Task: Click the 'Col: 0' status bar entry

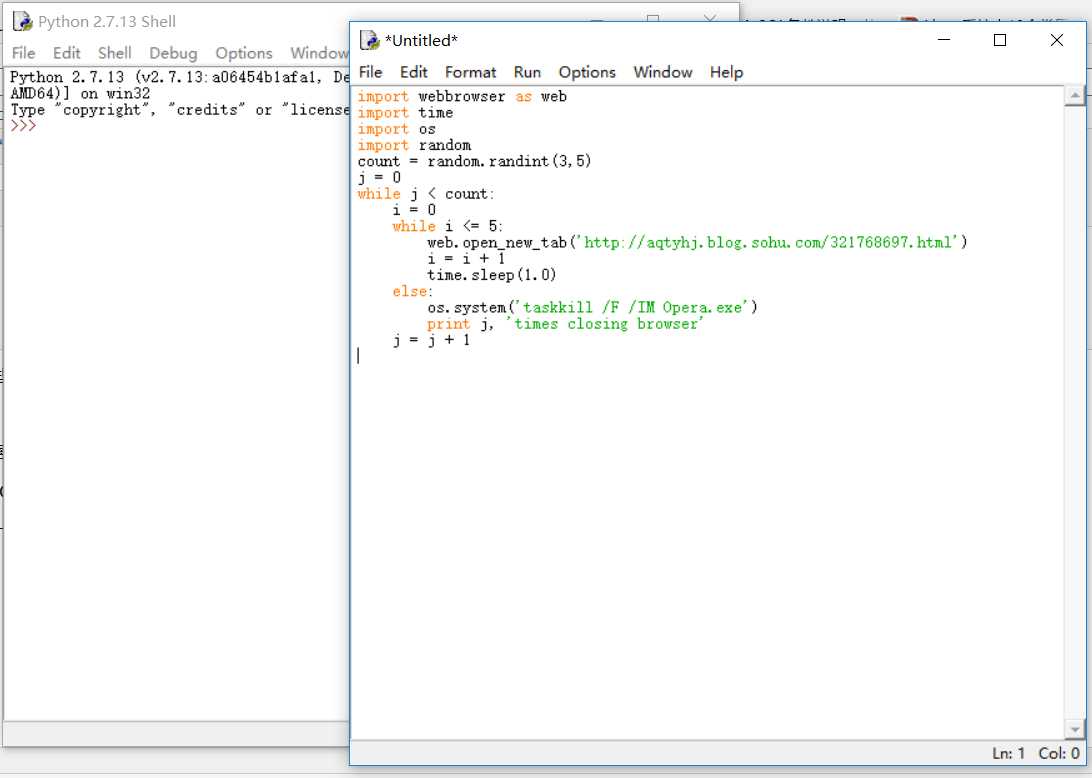Action: tap(1059, 754)
